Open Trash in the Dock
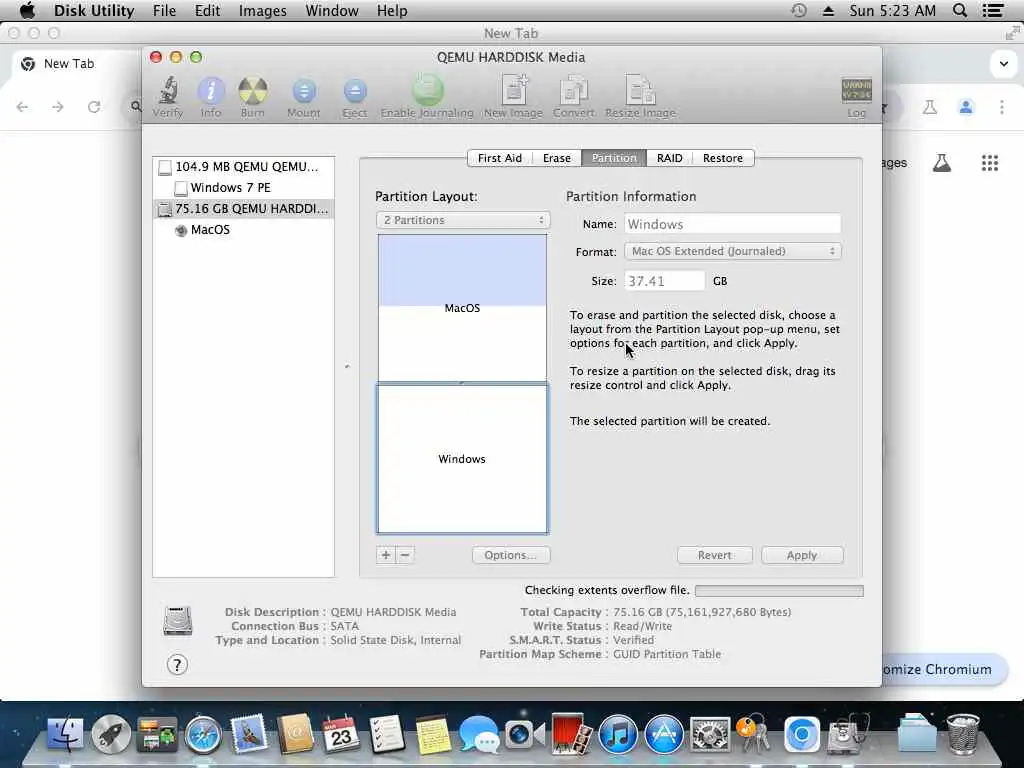This screenshot has width=1024, height=768. [963, 733]
